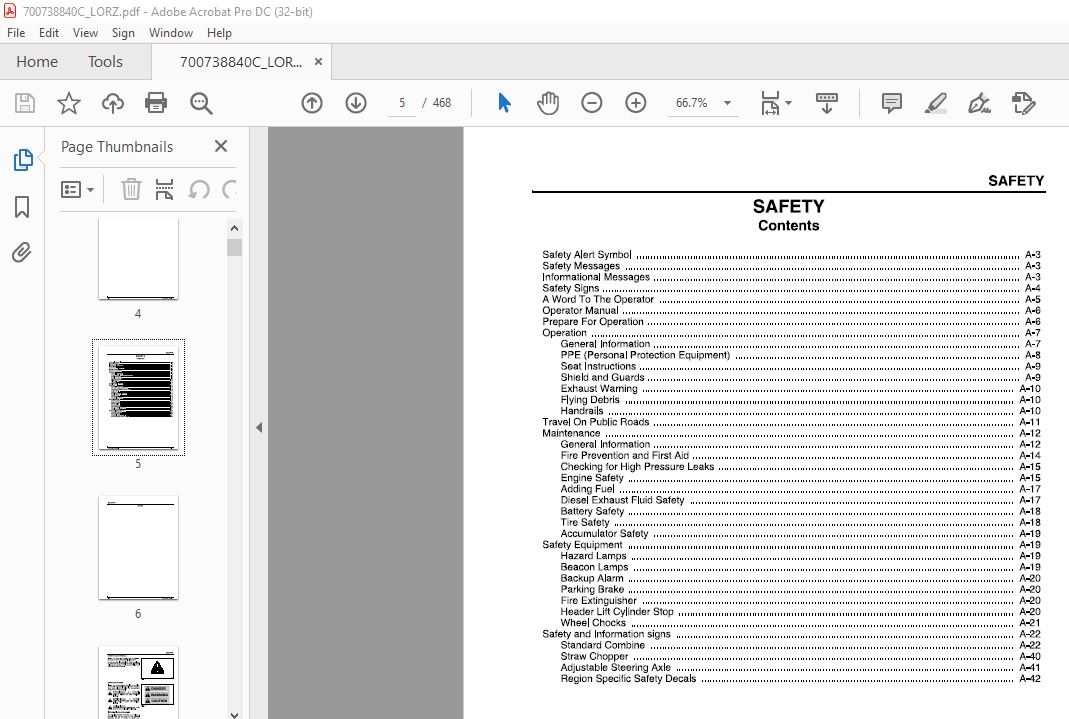The image size is (1069, 719).
Task: Open the Fill and Sign pen tool
Action: [979, 103]
